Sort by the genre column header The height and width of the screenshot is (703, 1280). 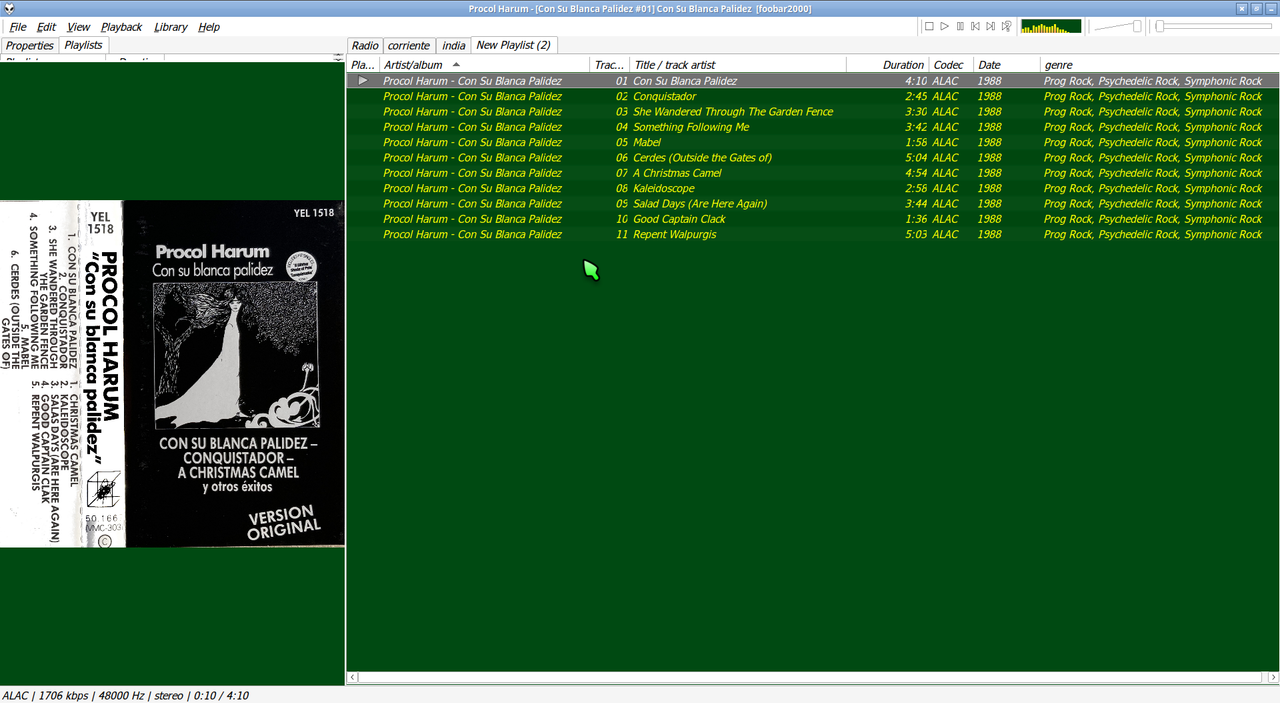[x=1160, y=65]
